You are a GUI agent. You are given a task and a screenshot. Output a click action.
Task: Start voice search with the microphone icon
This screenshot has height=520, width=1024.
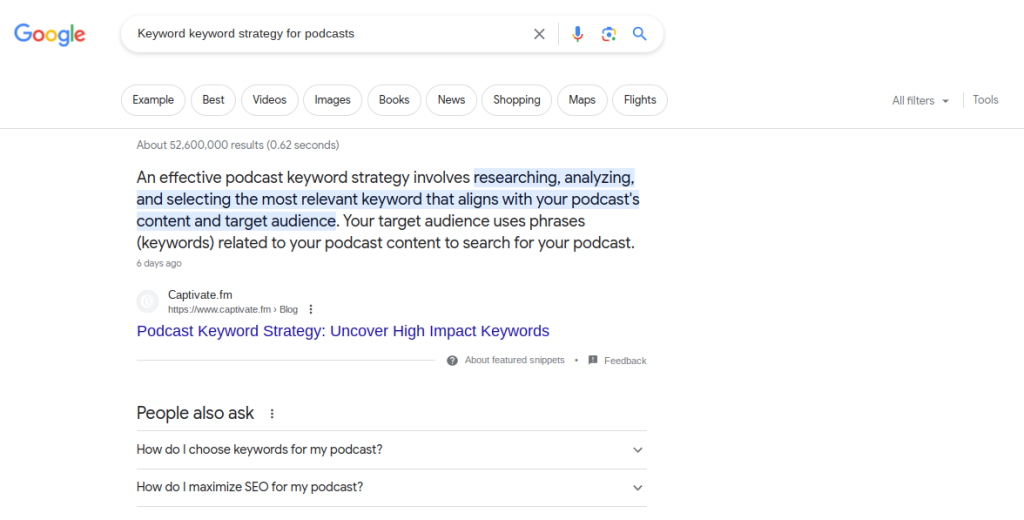pyautogui.click(x=577, y=34)
